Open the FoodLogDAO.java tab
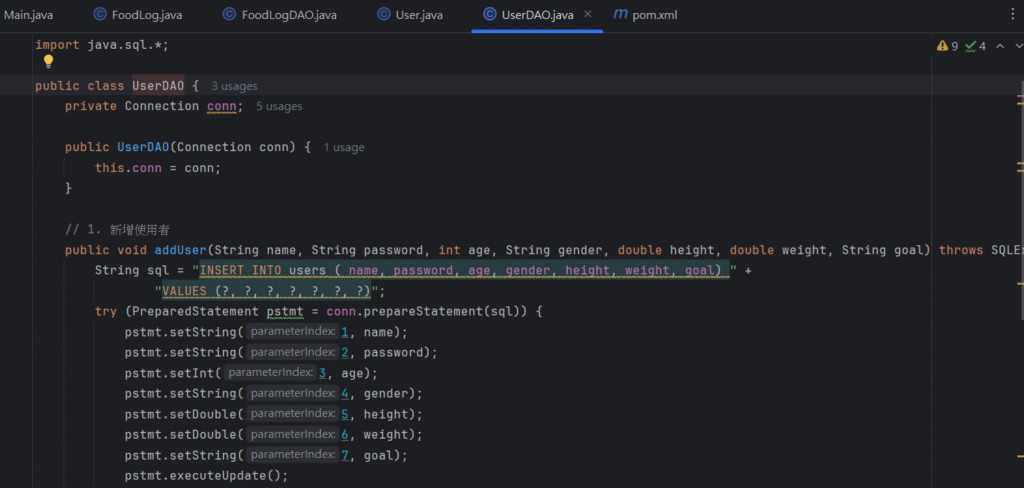The width and height of the screenshot is (1024, 488). coord(280,14)
